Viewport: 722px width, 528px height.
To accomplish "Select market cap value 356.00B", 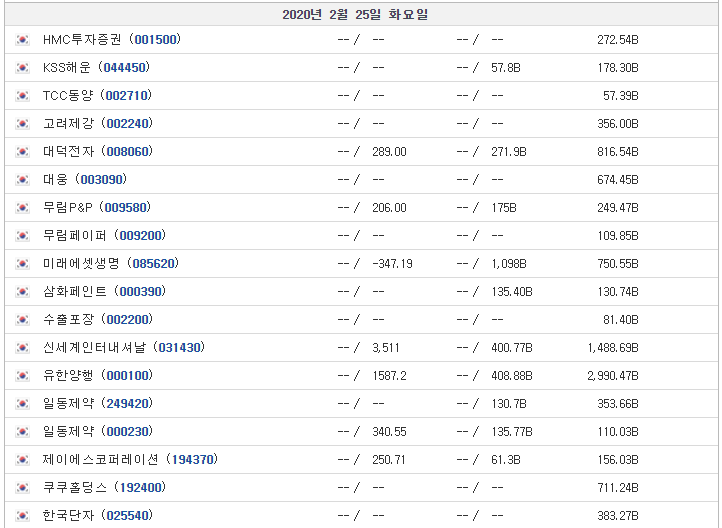I will coord(617,124).
